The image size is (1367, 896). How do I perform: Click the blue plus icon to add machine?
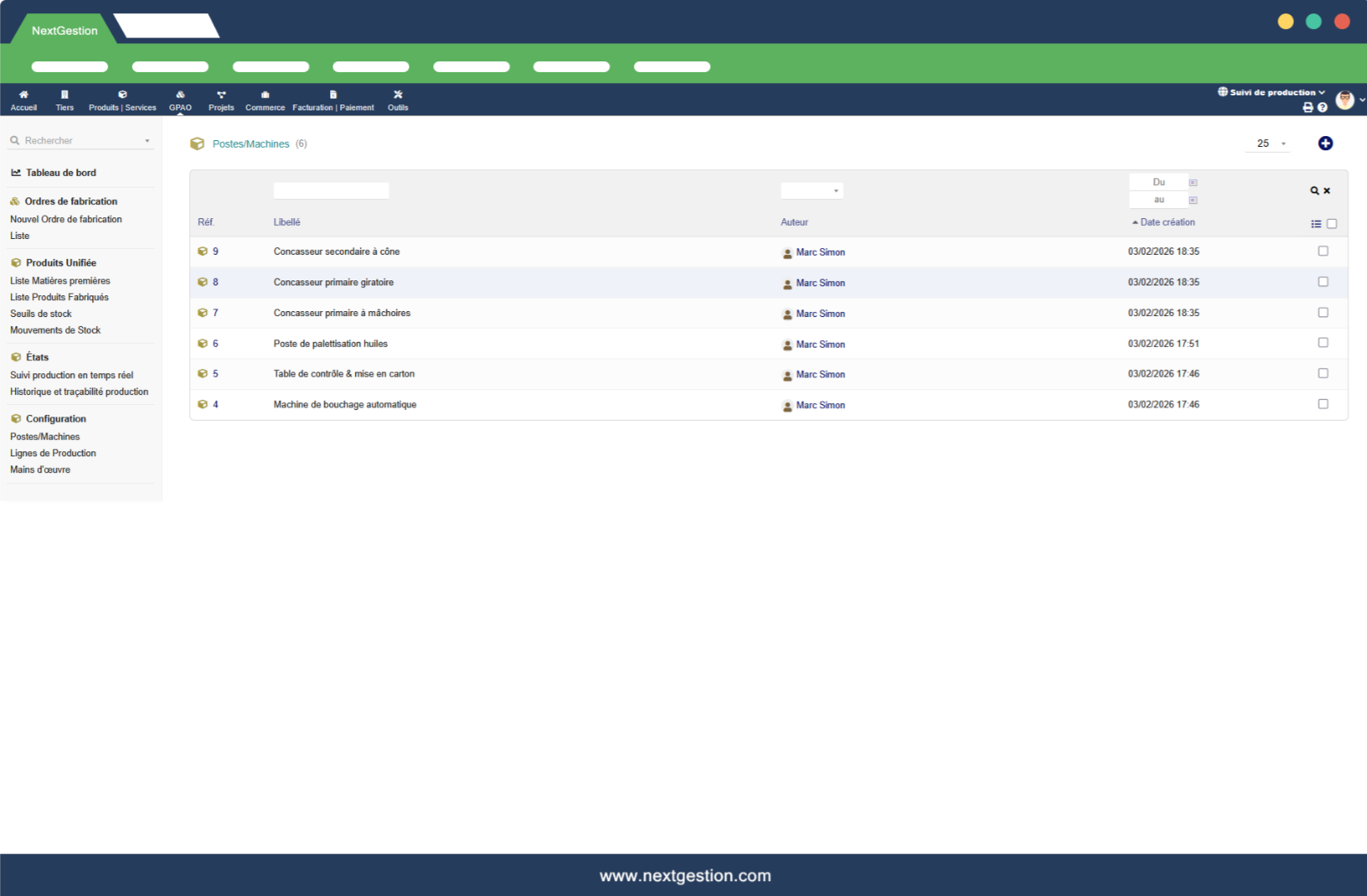[1325, 144]
